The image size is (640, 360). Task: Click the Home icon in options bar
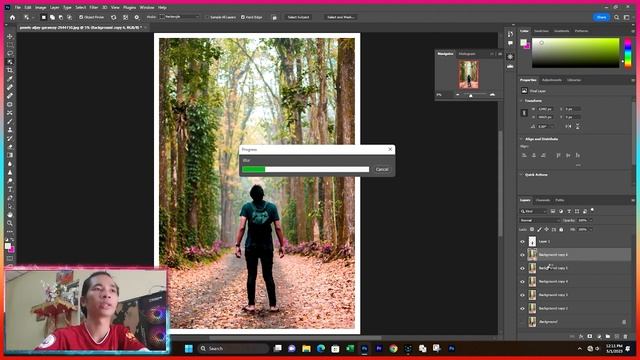12,17
